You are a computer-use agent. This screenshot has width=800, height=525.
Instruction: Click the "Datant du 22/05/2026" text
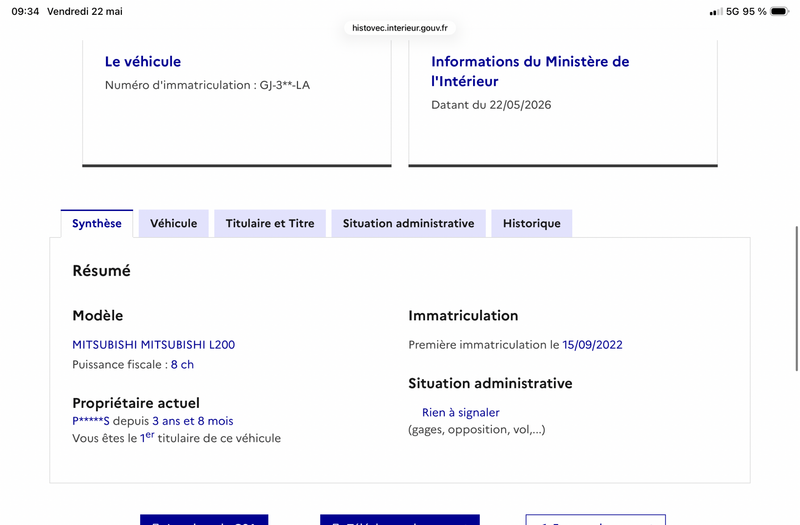click(491, 105)
